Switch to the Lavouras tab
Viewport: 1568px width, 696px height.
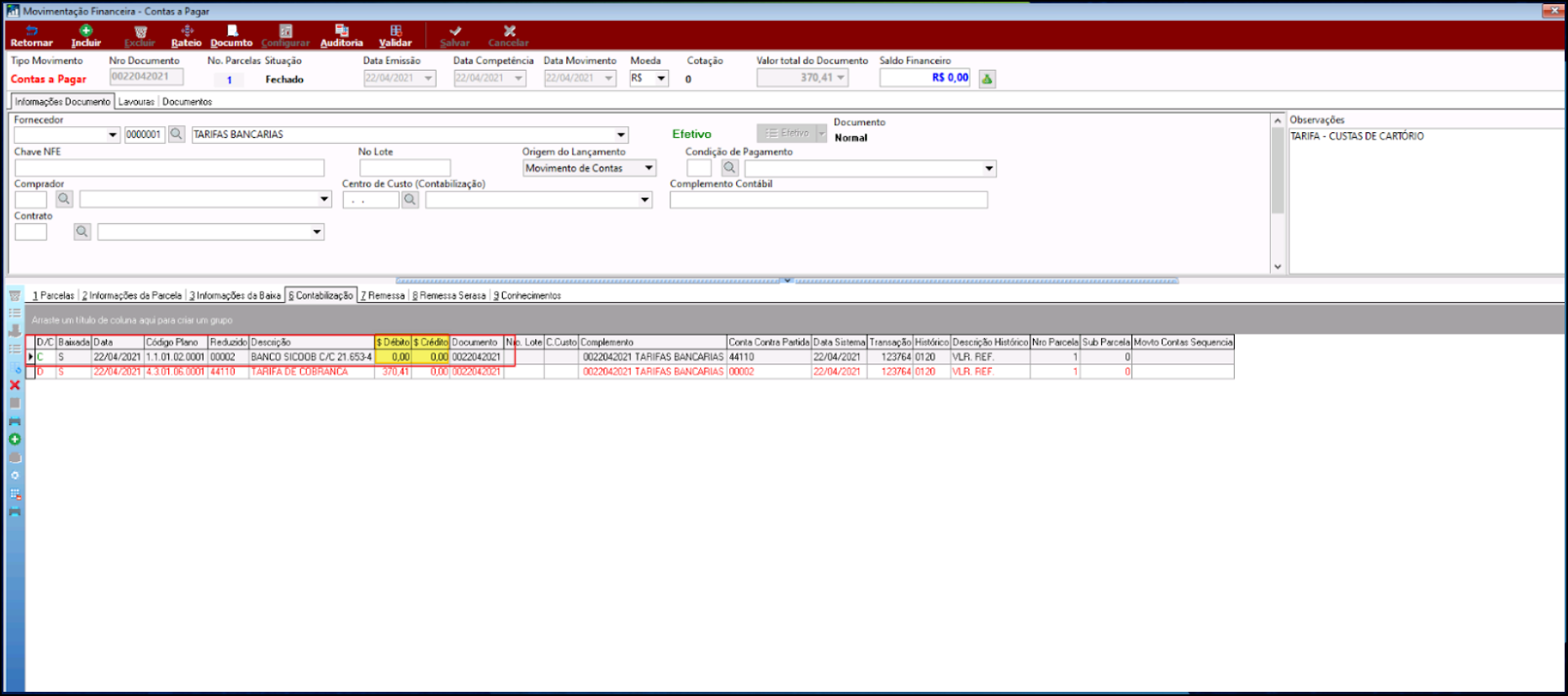click(136, 102)
